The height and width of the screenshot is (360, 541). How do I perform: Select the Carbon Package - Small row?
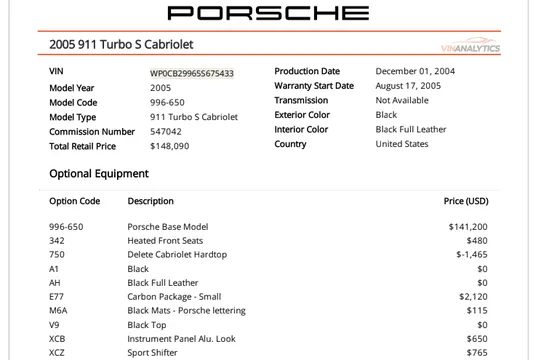(x=268, y=296)
